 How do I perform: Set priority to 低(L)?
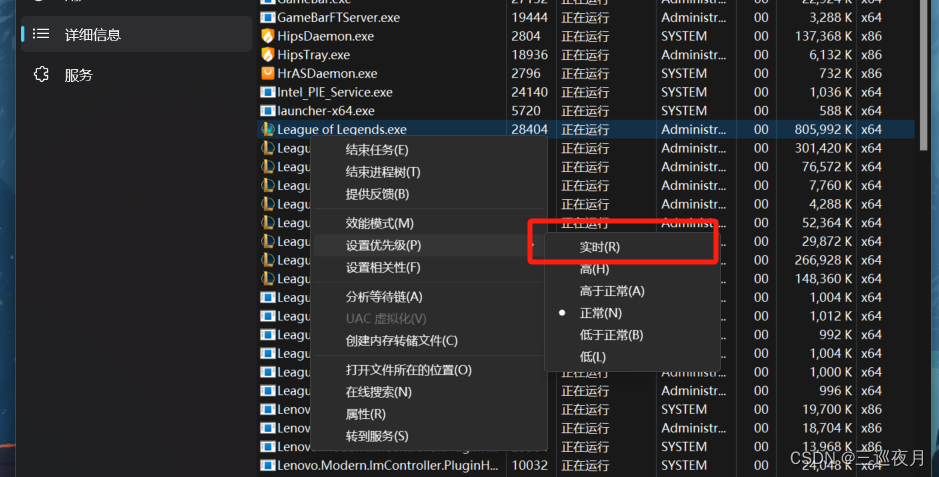click(631, 357)
